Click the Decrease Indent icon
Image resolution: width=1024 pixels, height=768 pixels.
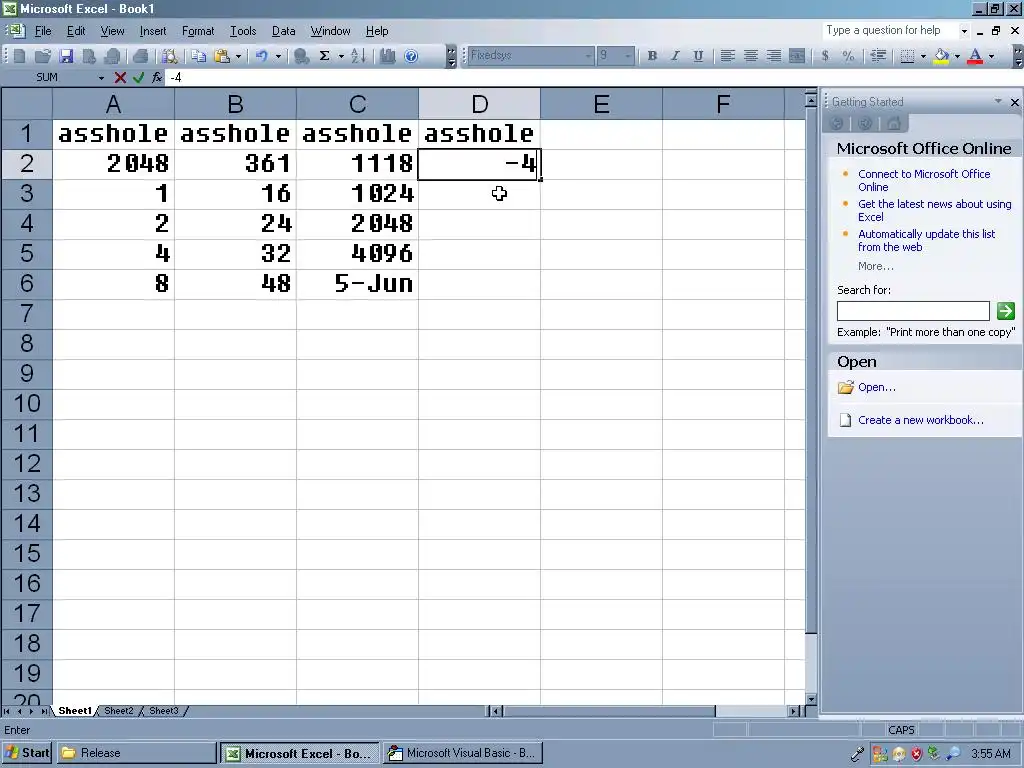point(878,56)
